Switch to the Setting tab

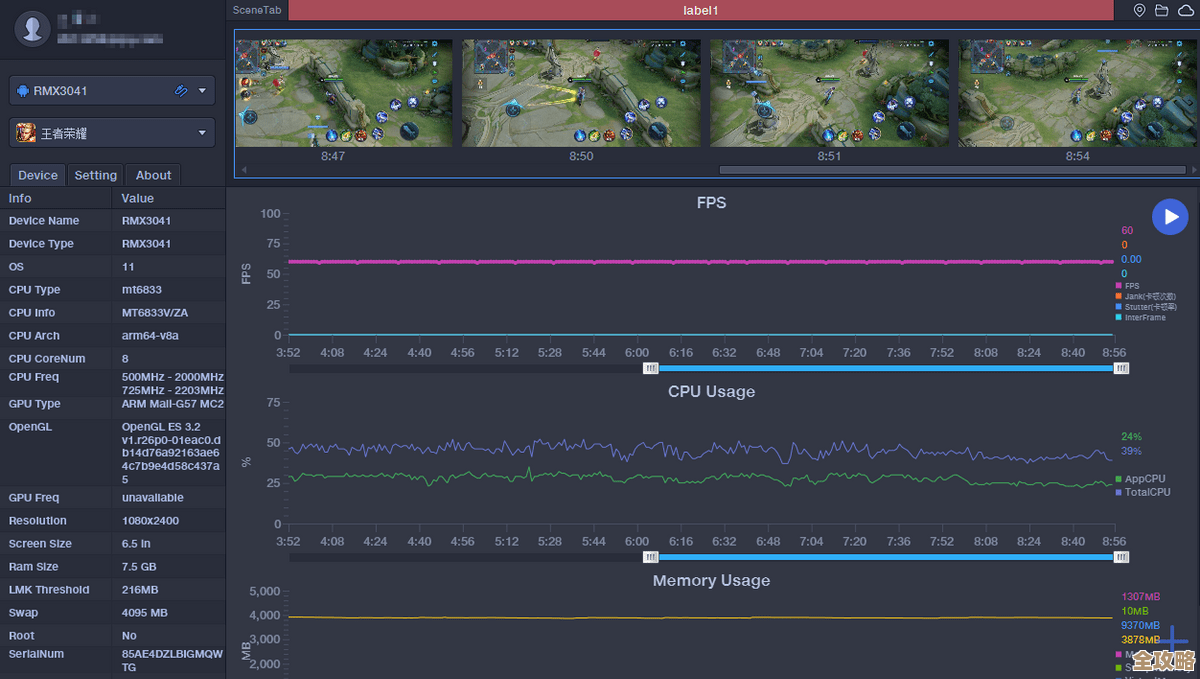coord(96,175)
